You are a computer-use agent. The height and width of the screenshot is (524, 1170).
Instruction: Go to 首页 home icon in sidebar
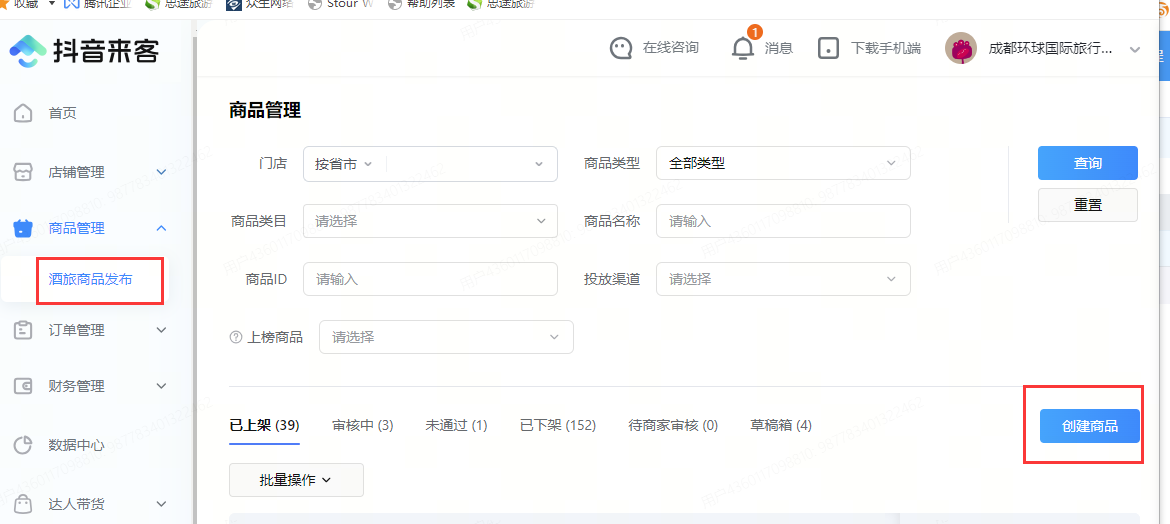pyautogui.click(x=24, y=113)
